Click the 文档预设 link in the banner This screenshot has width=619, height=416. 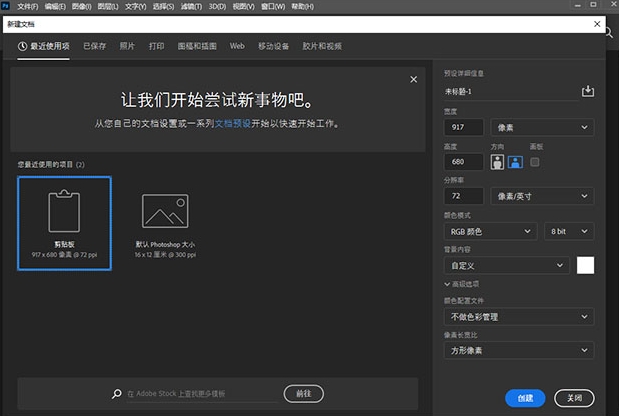[235, 124]
